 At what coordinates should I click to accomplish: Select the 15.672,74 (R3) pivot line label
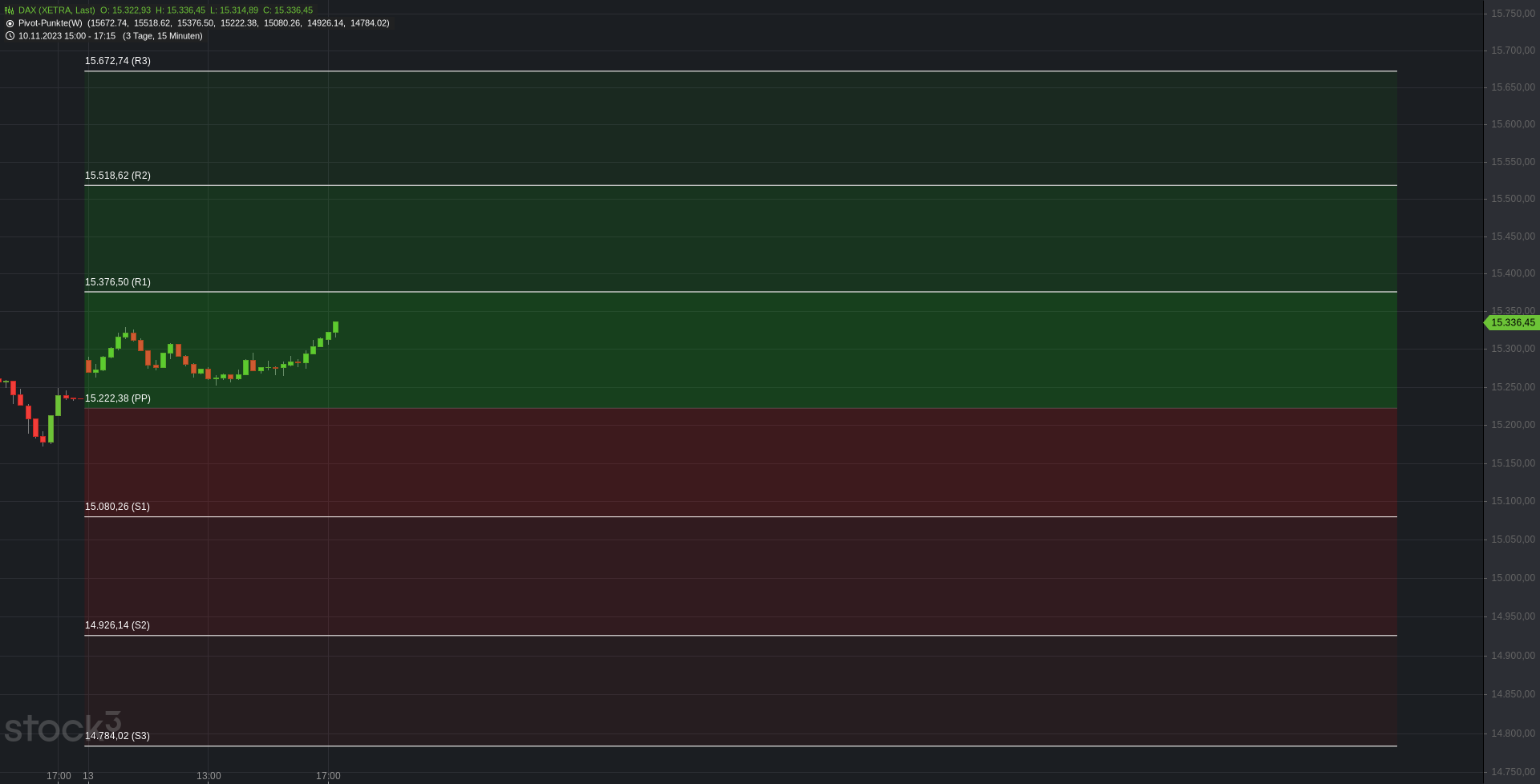point(118,61)
